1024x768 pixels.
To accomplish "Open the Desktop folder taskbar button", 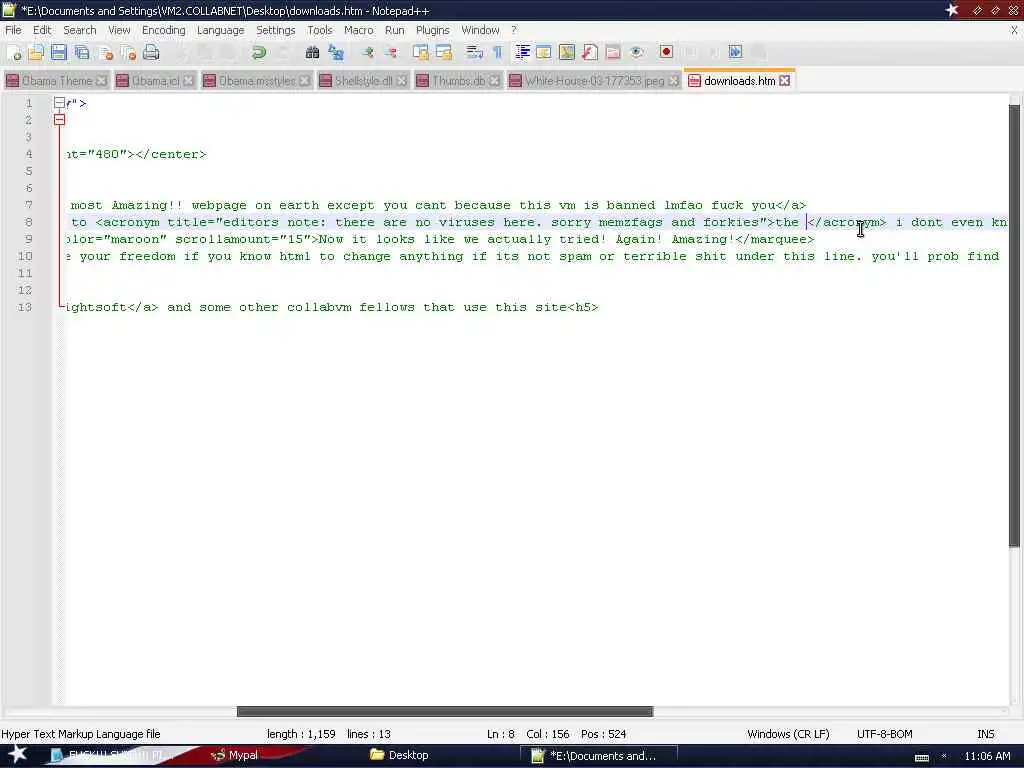I will coord(400,756).
